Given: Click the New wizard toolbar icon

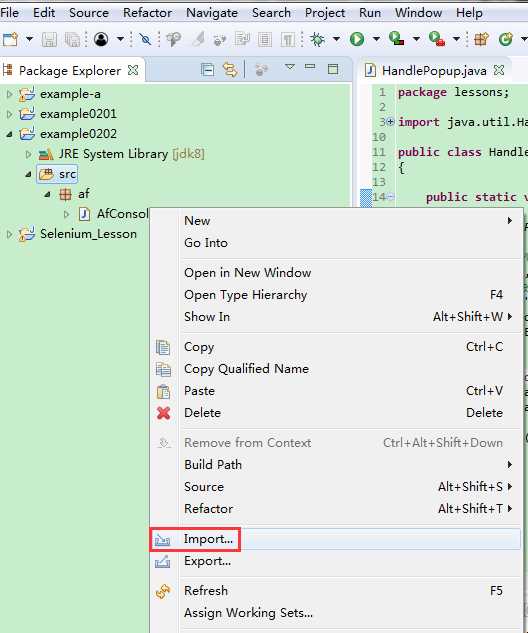Looking at the screenshot, I should (10, 39).
